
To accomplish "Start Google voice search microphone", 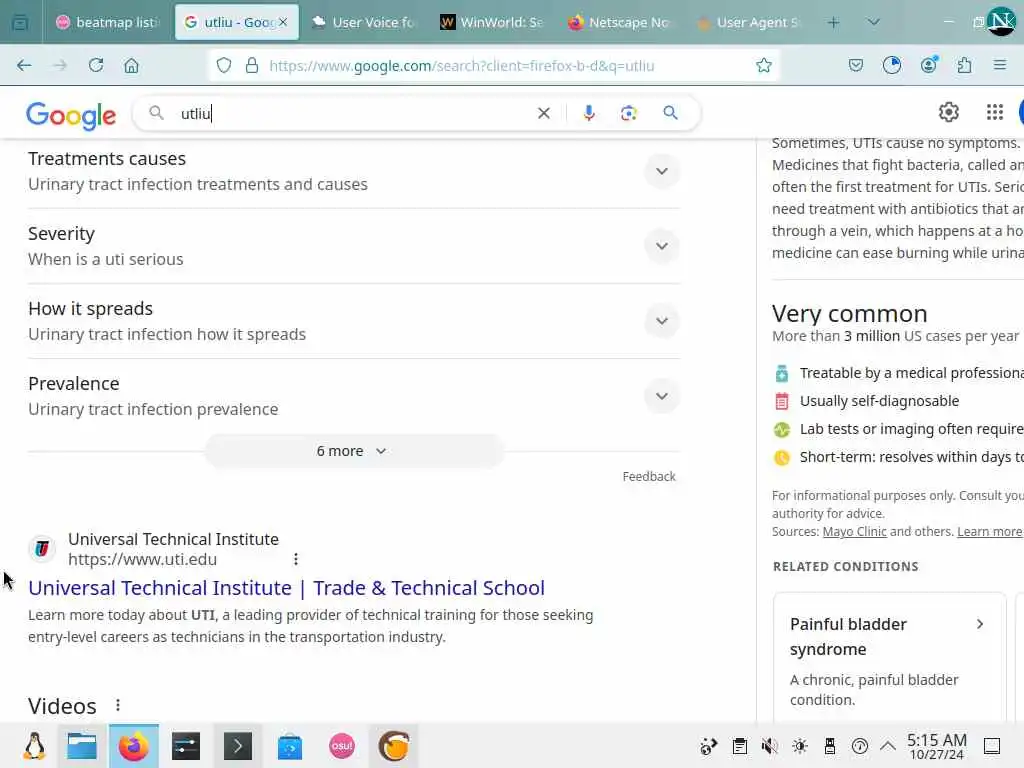I will click(x=588, y=113).
